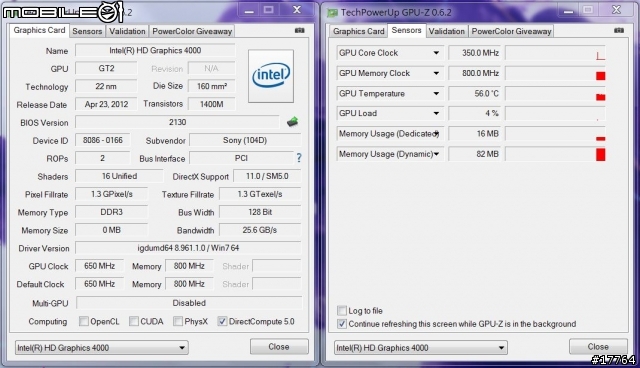640x368 pixels.
Task: Switch to Graphics Card tab in right window
Action: 358,31
